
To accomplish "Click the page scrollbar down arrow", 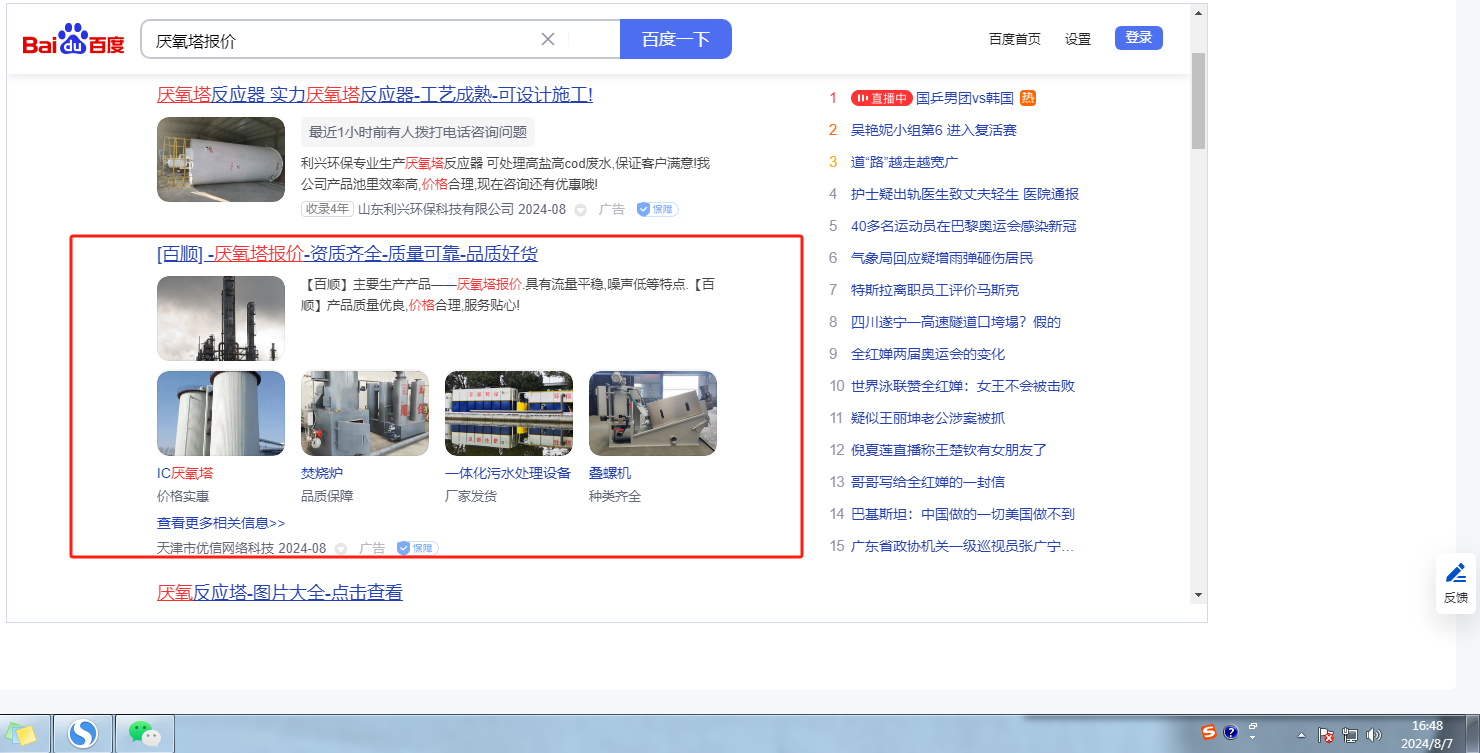I will (1198, 595).
